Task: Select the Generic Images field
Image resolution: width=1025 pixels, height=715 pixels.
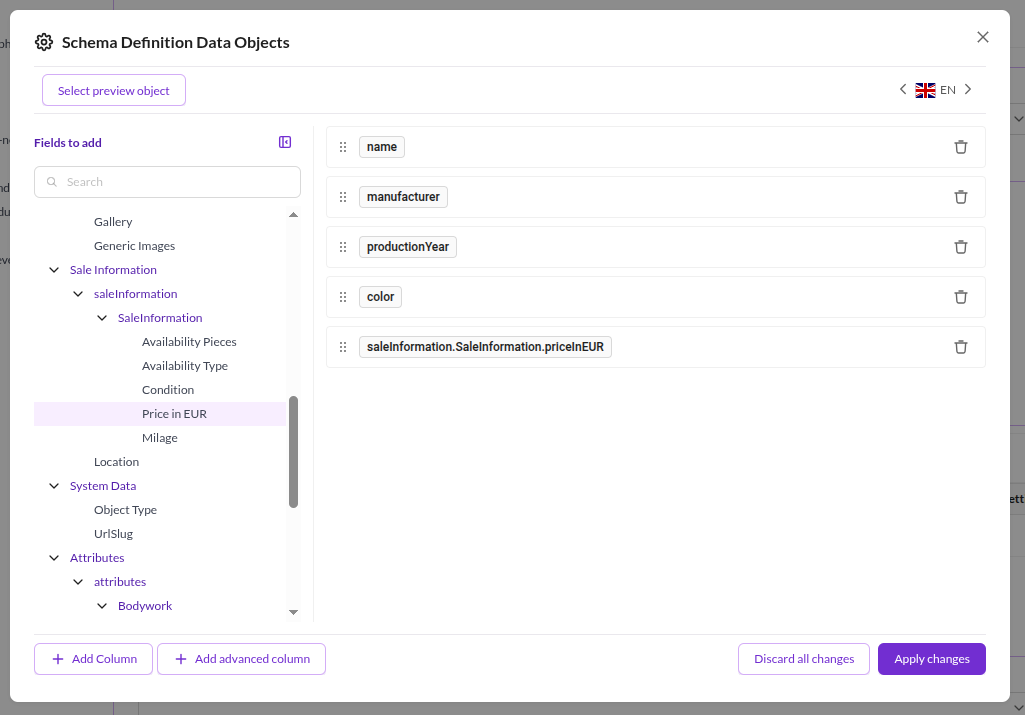Action: click(134, 246)
